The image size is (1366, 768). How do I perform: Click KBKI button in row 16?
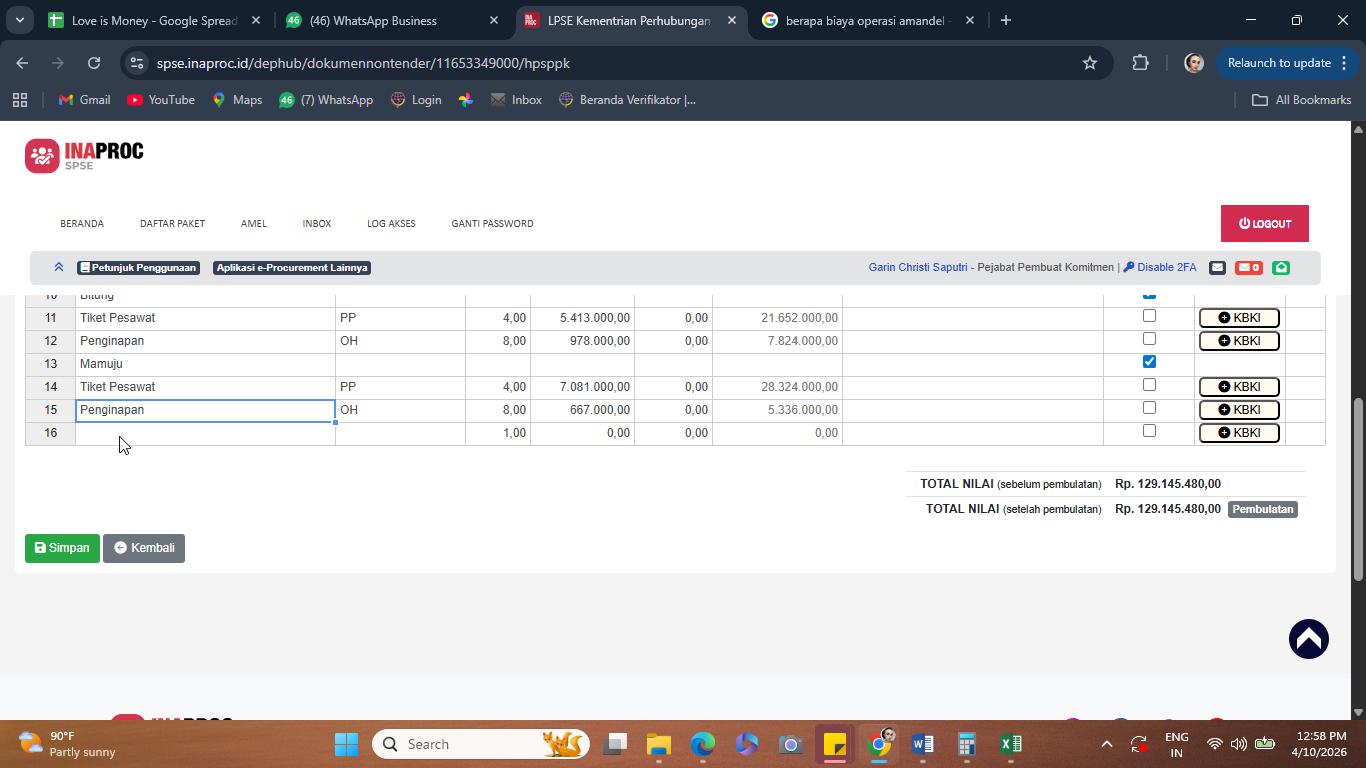[1239, 433]
